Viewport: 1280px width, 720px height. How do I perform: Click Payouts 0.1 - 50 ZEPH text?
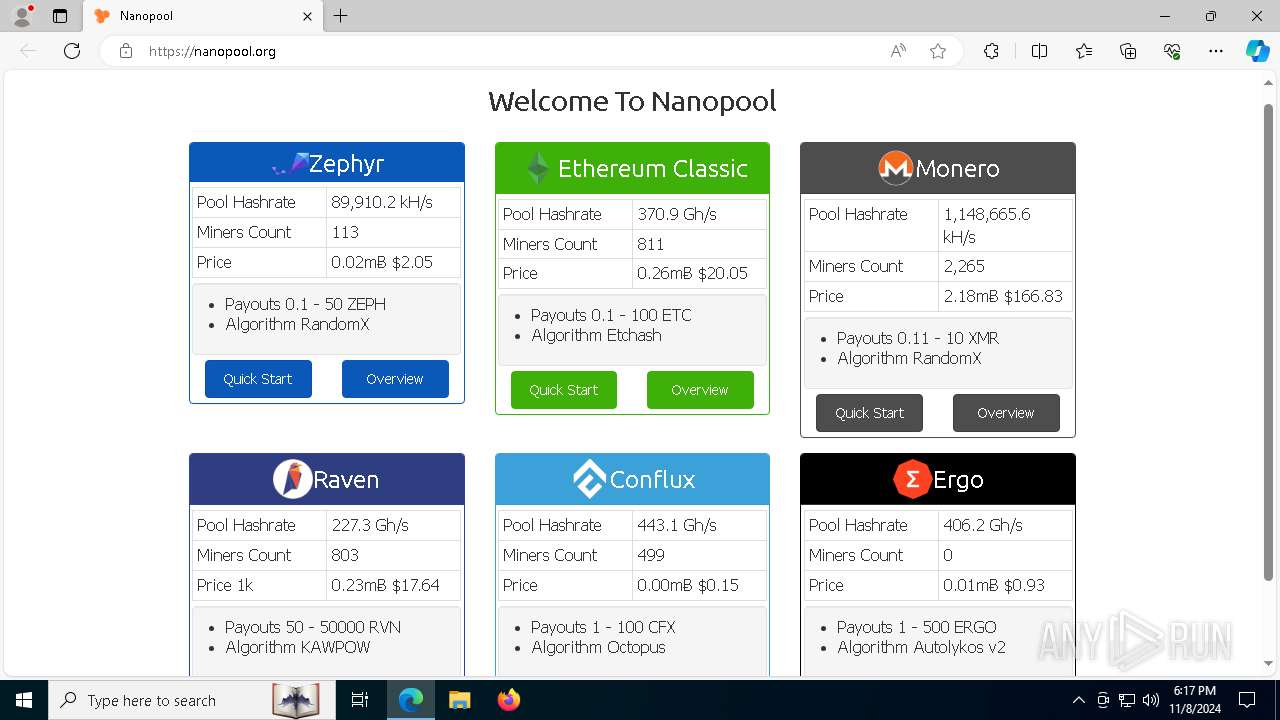pos(305,304)
